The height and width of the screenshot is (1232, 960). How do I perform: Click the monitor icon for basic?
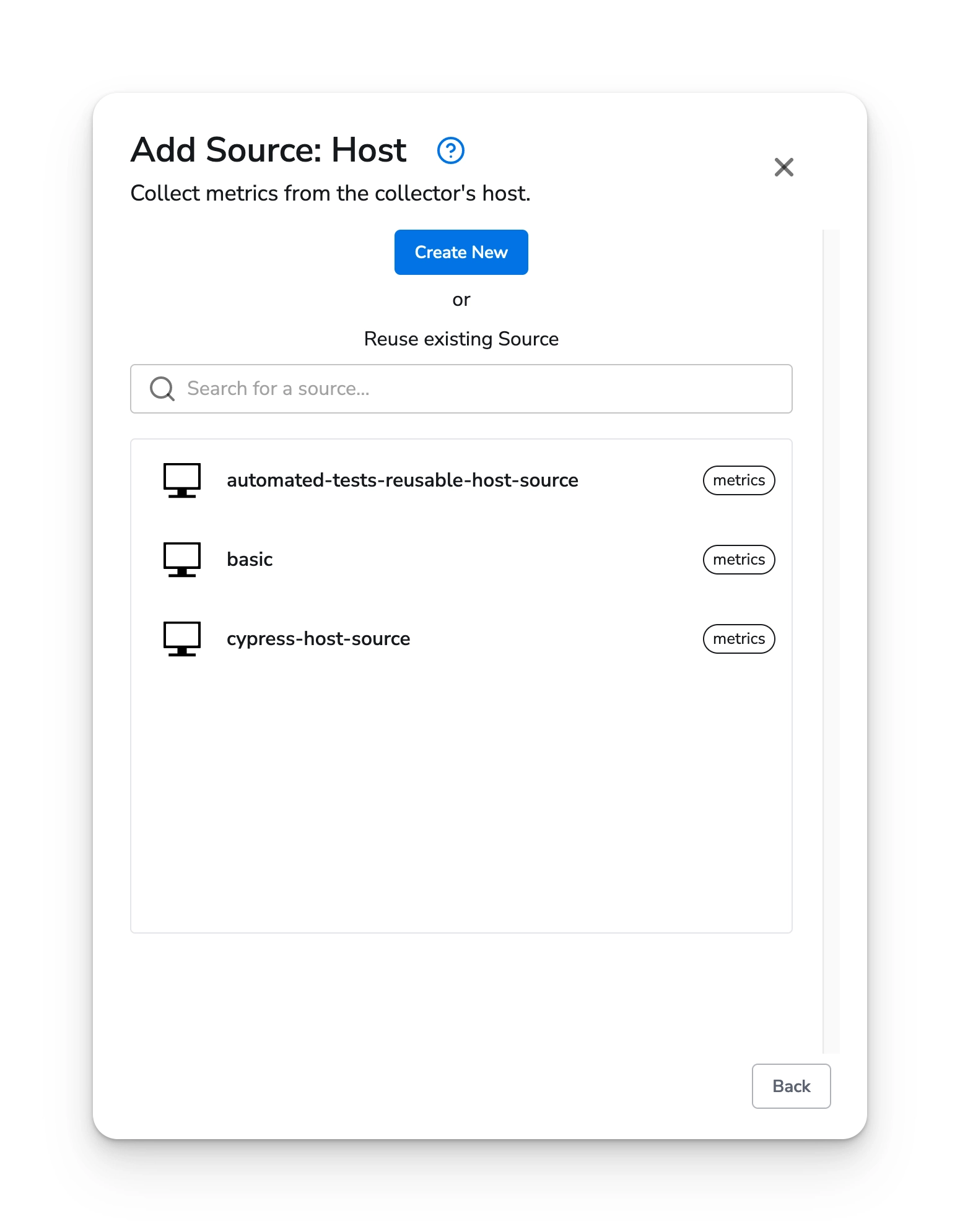pyautogui.click(x=181, y=559)
